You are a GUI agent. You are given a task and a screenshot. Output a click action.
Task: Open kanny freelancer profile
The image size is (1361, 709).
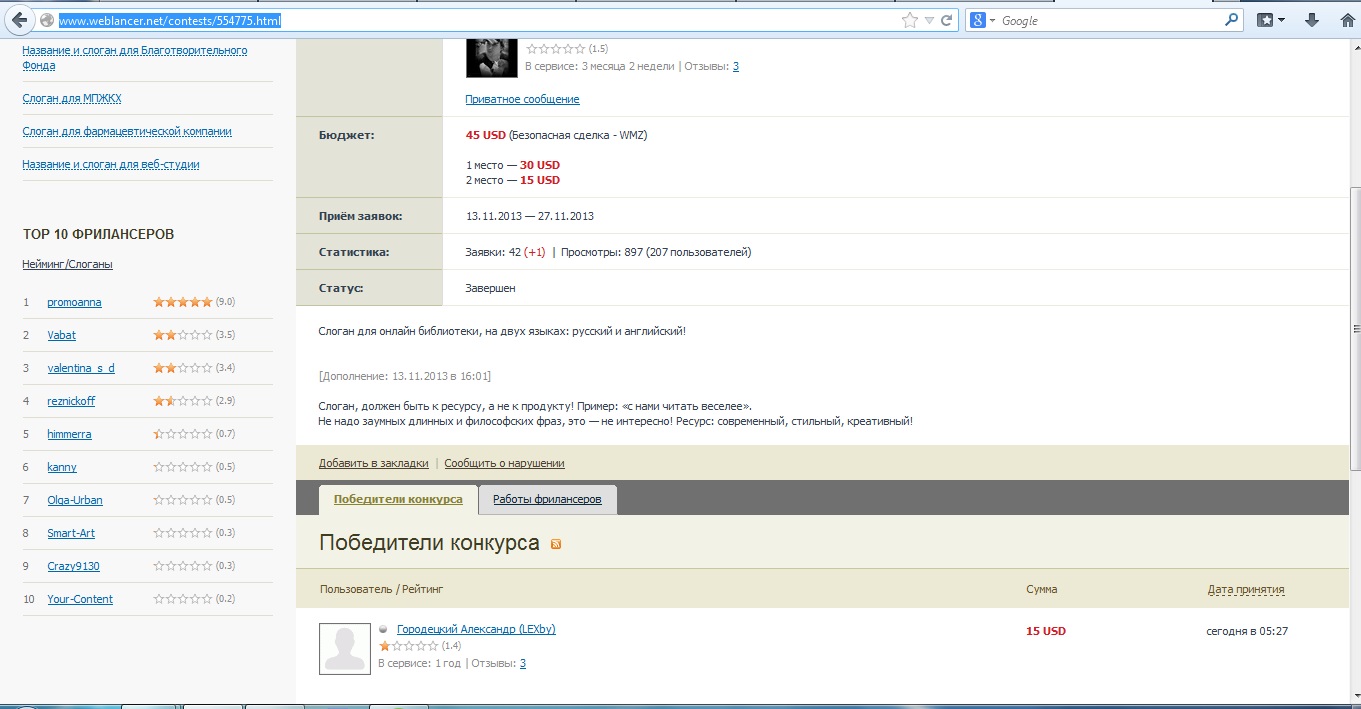62,467
